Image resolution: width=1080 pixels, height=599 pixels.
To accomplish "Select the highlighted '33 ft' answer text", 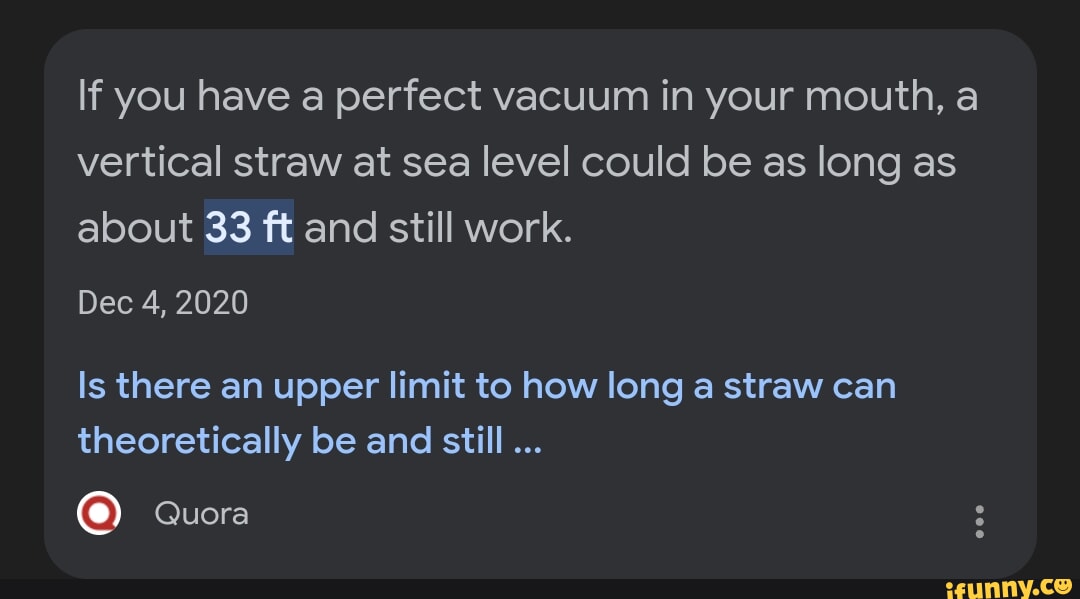I will pyautogui.click(x=248, y=227).
